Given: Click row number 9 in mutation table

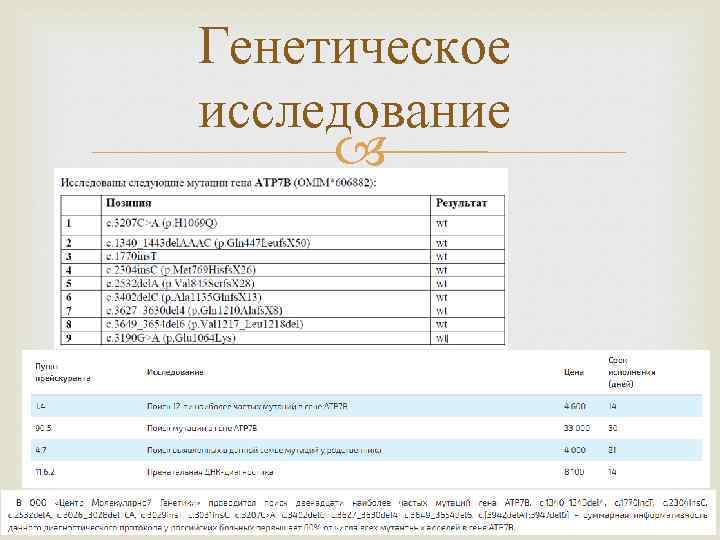Looking at the screenshot, I should (68, 338).
